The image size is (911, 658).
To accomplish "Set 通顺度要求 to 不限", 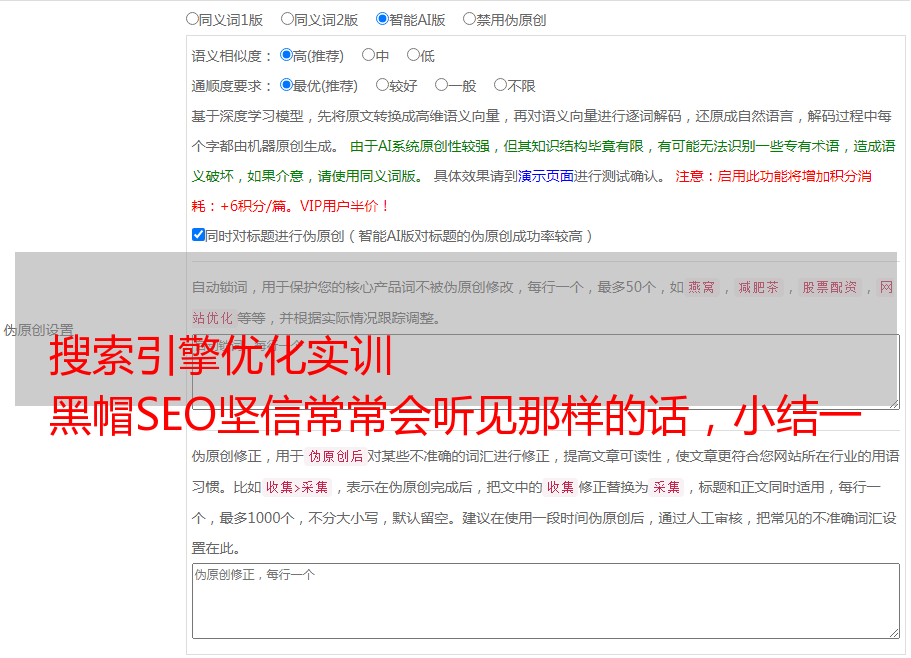I will [x=500, y=85].
